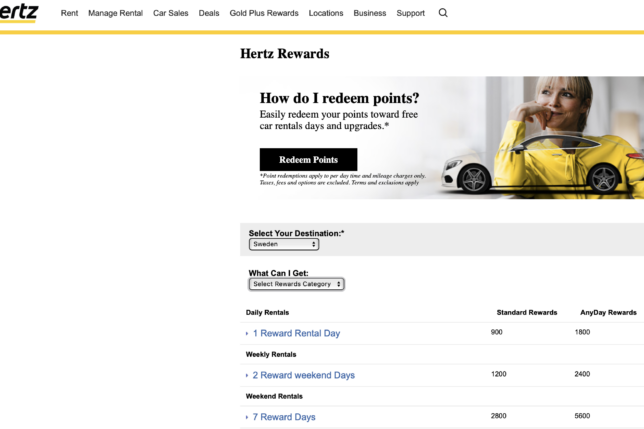Click the Daily Rentals section header
The width and height of the screenshot is (644, 429).
(x=267, y=312)
